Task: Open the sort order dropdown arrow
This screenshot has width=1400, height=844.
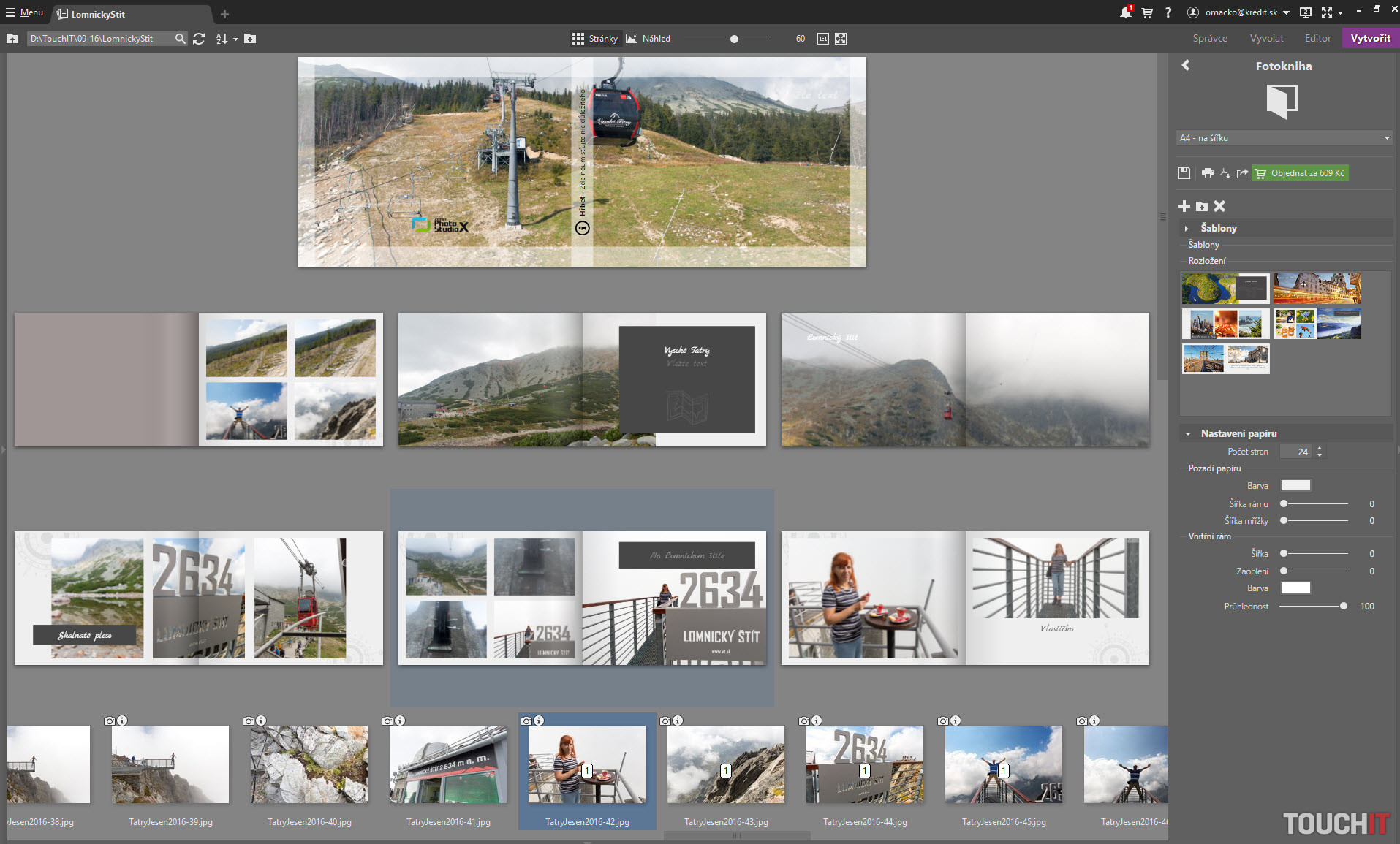Action: pyautogui.click(x=235, y=39)
